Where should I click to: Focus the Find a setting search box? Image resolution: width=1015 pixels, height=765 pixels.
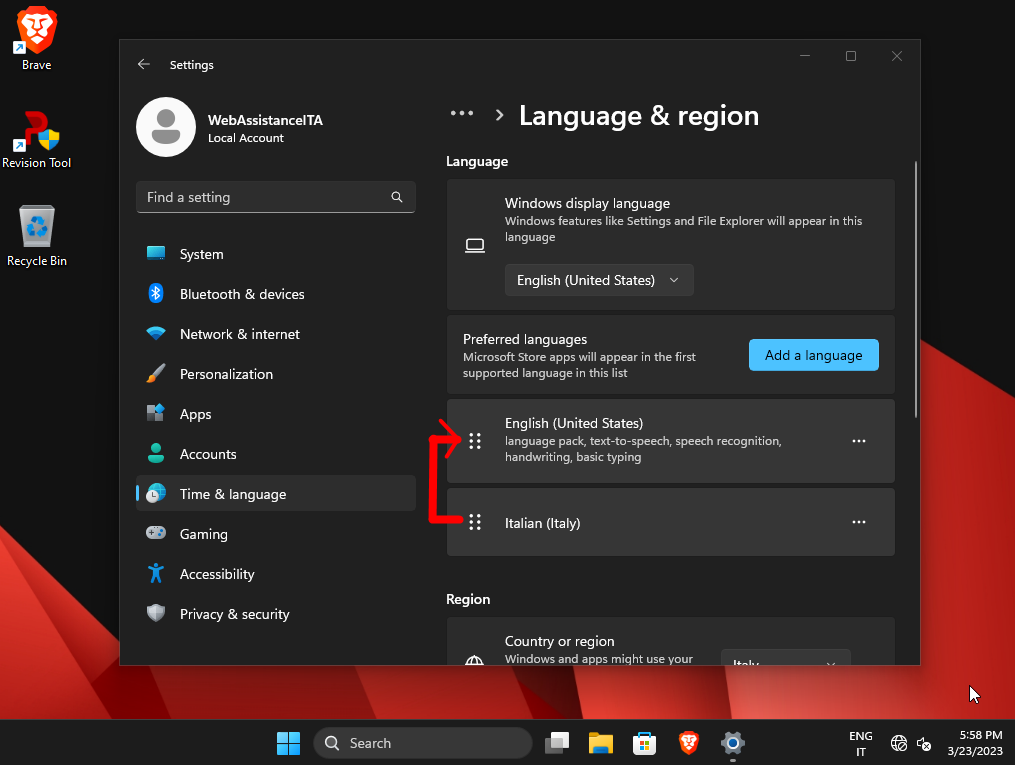pyautogui.click(x=276, y=197)
